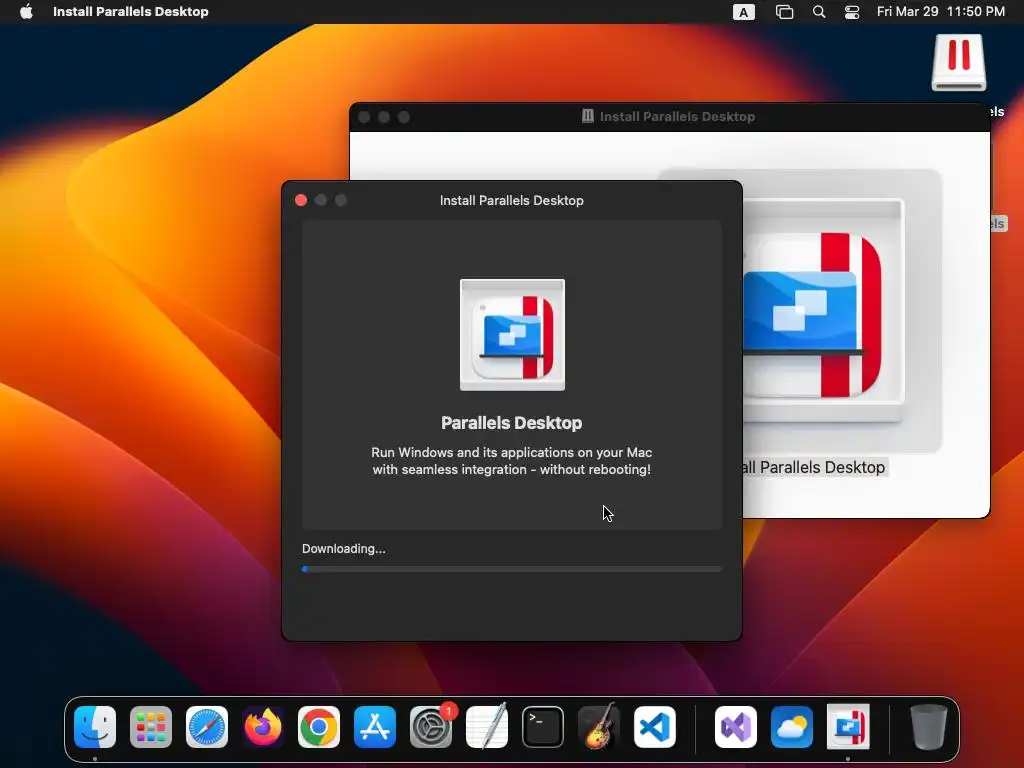This screenshot has width=1024, height=768.
Task: Click the date and time clock
Action: (x=940, y=11)
